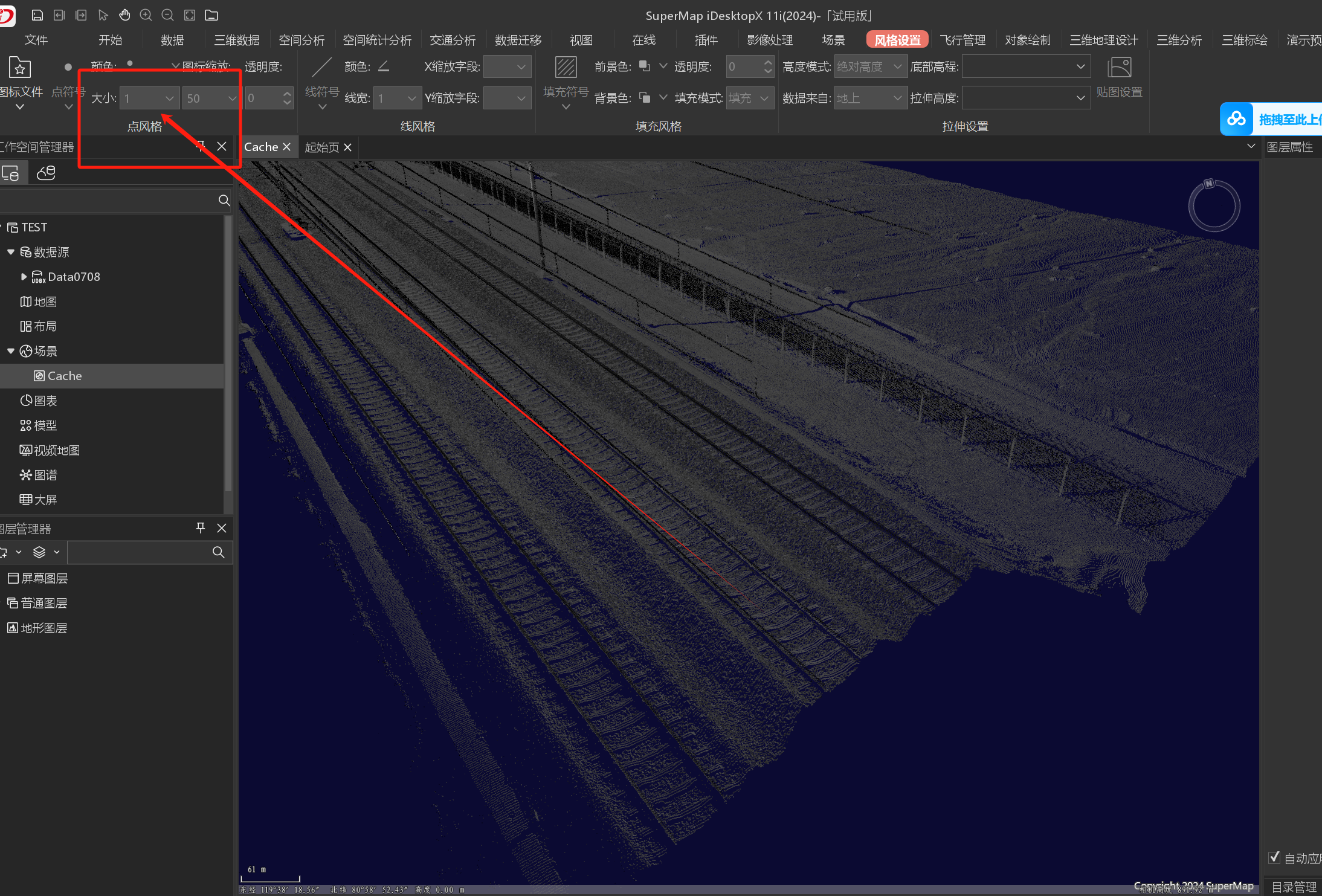
Task: Click the zoom in magnifier
Action: [x=146, y=15]
